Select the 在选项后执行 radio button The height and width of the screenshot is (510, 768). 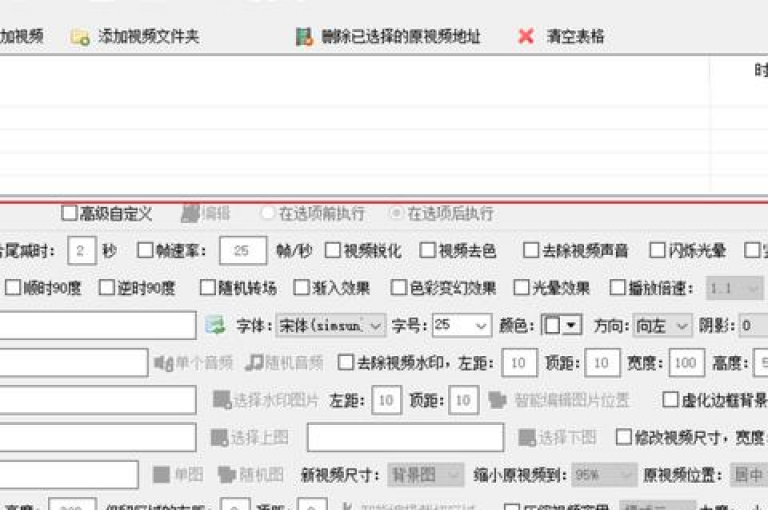pyautogui.click(x=396, y=213)
